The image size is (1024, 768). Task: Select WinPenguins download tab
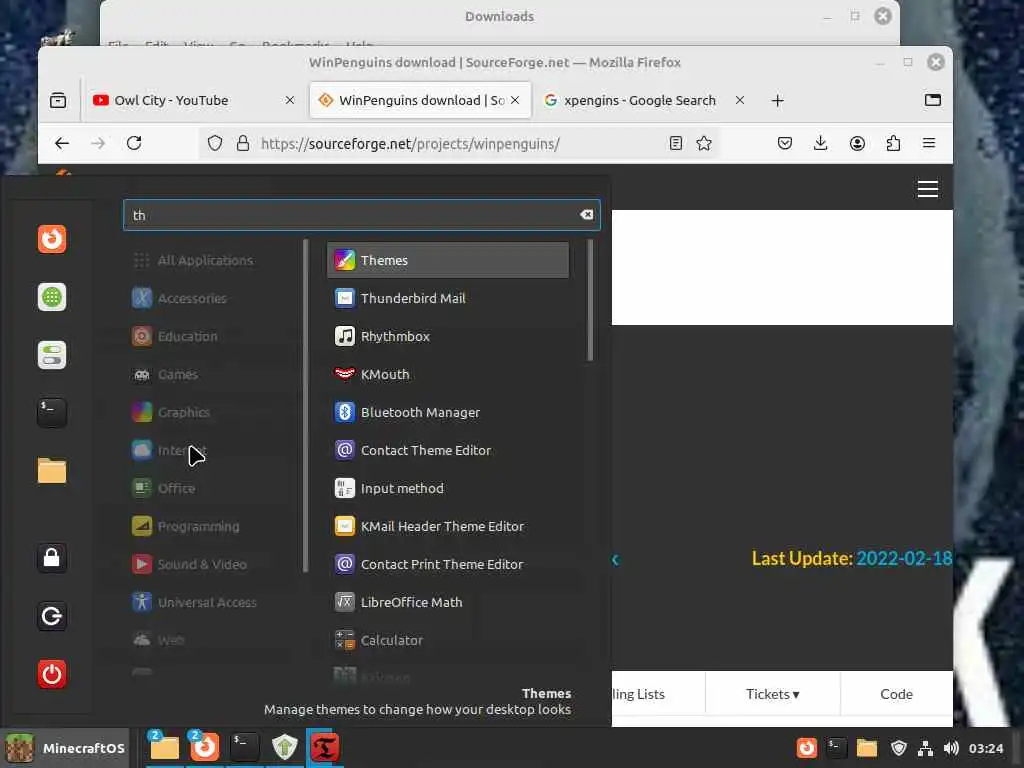coord(420,100)
